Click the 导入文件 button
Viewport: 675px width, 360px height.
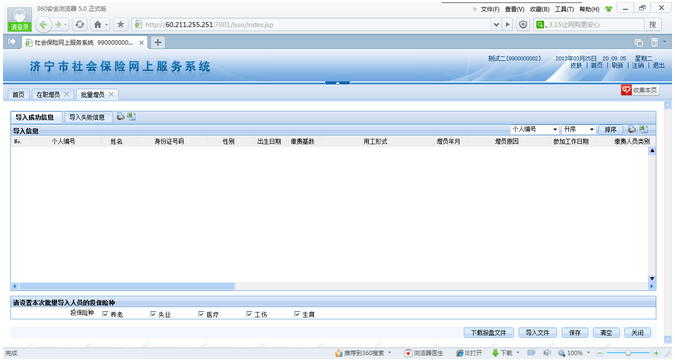point(537,332)
